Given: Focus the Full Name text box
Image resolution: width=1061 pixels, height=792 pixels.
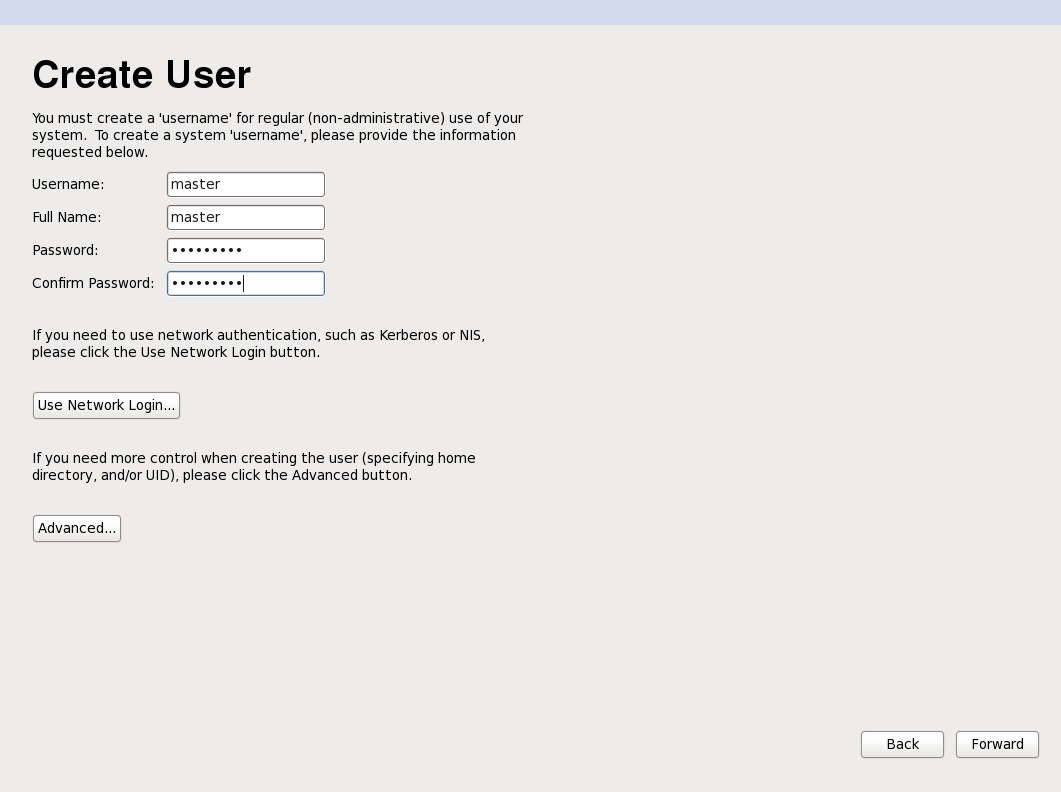Looking at the screenshot, I should coord(246,217).
